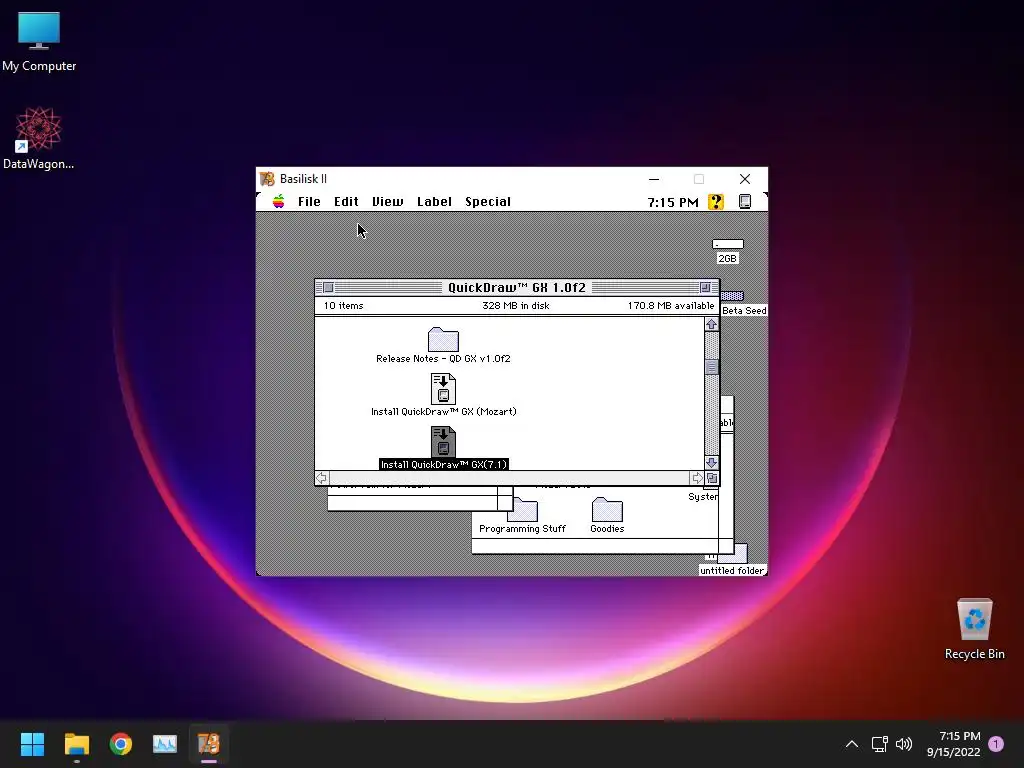Open the Special menu
This screenshot has width=1024, height=768.
488,202
